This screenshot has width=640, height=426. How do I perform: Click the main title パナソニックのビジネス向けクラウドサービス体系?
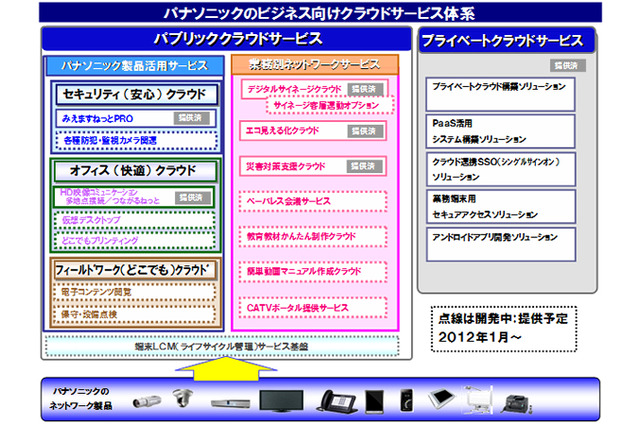click(x=320, y=13)
